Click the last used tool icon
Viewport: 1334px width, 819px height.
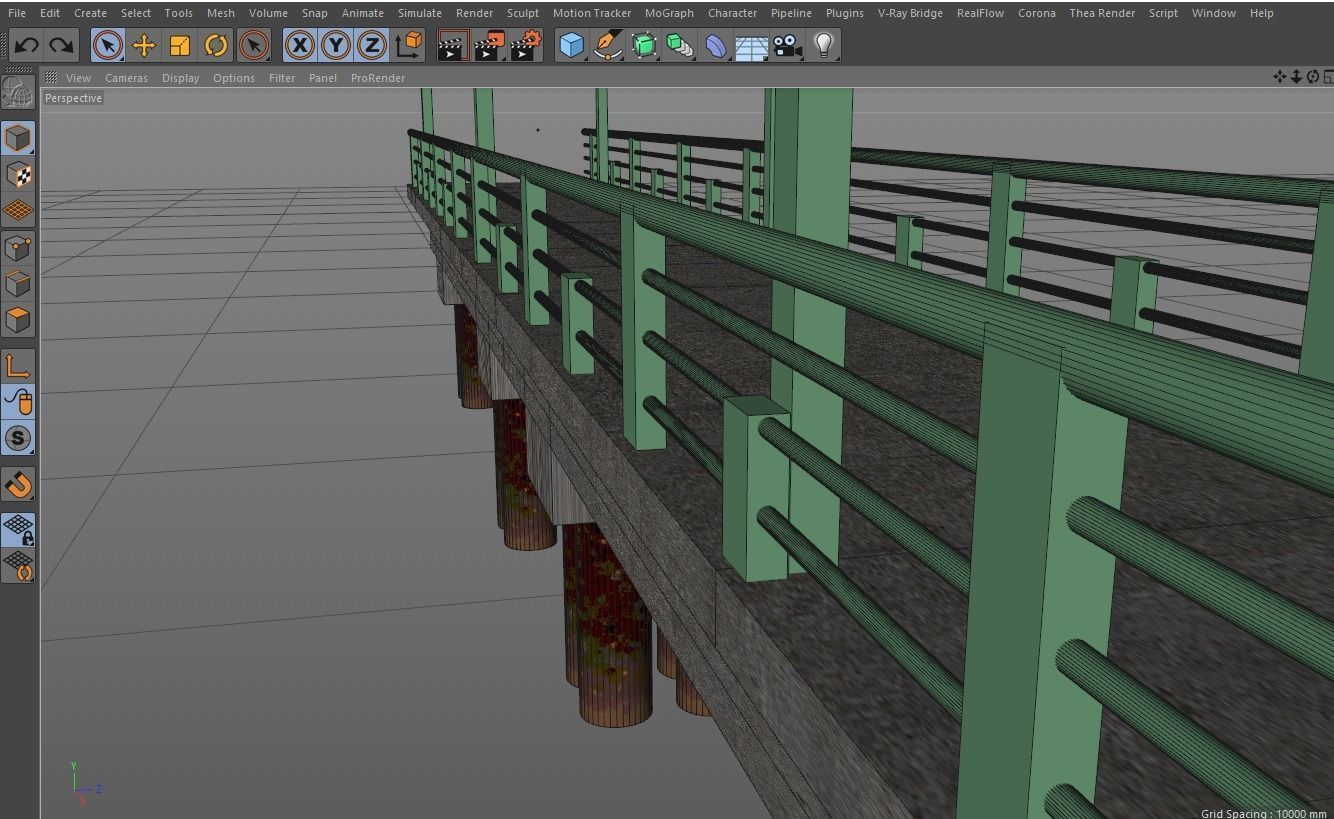254,45
